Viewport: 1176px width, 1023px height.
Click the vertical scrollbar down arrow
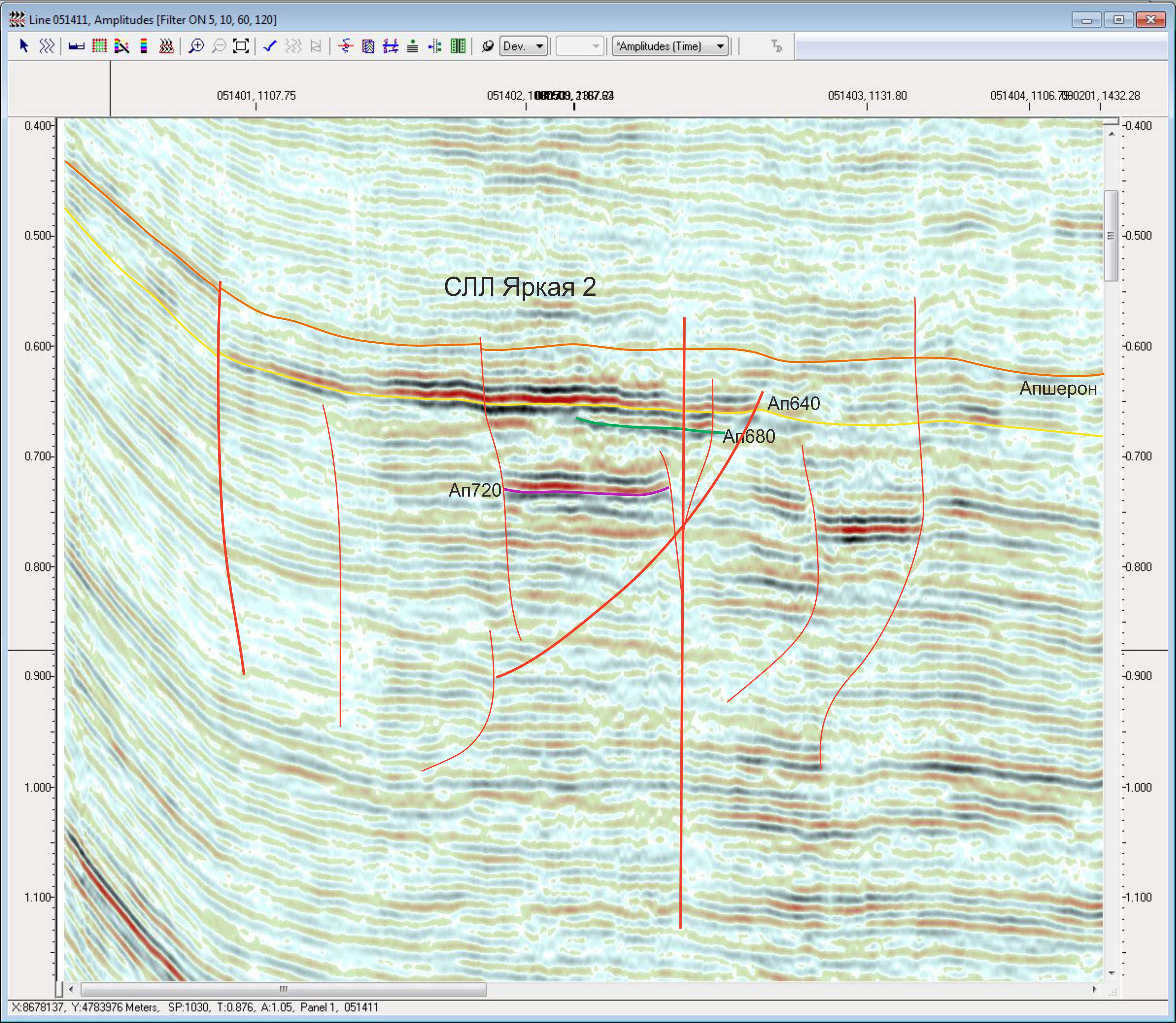(1111, 973)
